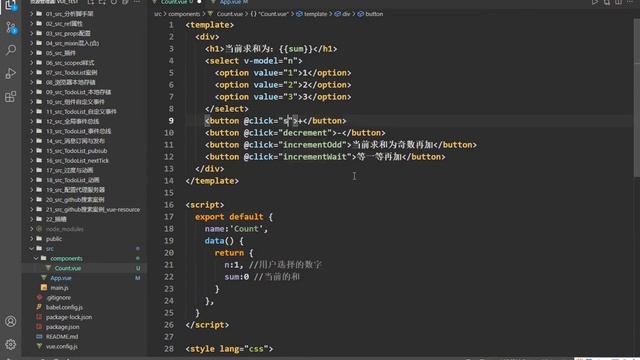This screenshot has width=640, height=360.
Task: Click 'incrementWait' in line 12
Action: (315, 157)
